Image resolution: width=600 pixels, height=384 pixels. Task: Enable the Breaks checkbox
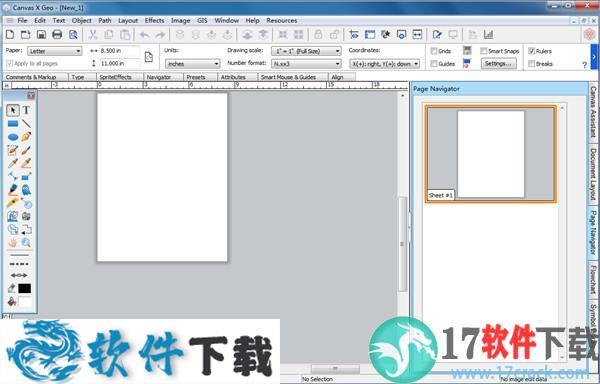pyautogui.click(x=532, y=63)
